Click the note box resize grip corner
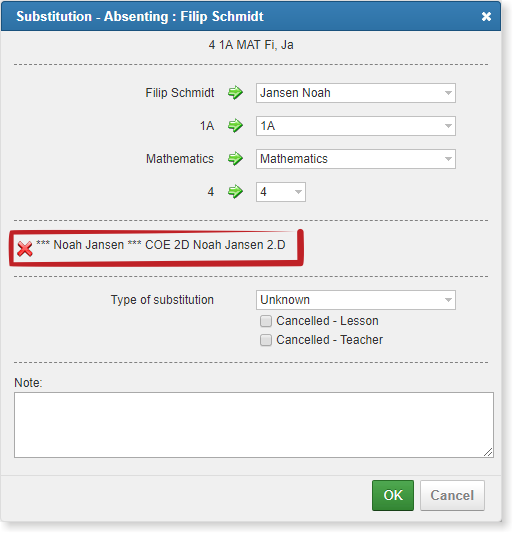Screen dimensions: 513x533 [x=488, y=452]
